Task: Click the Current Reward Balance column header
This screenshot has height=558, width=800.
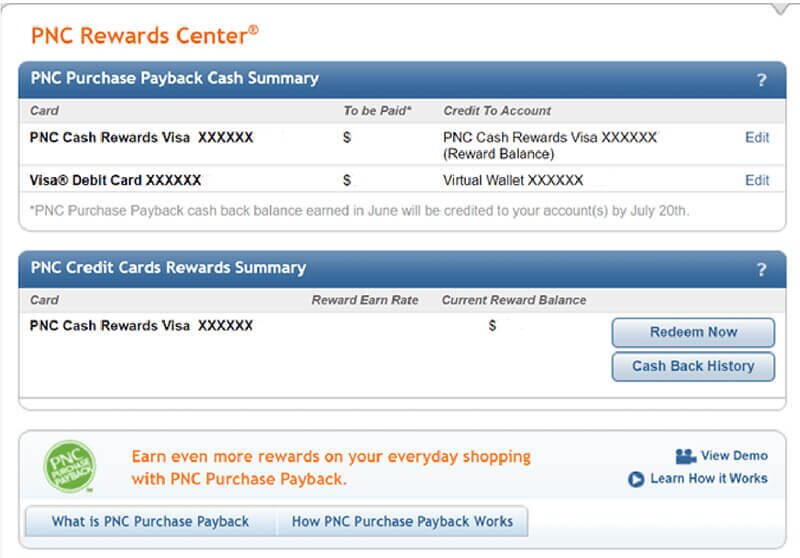Action: click(514, 300)
